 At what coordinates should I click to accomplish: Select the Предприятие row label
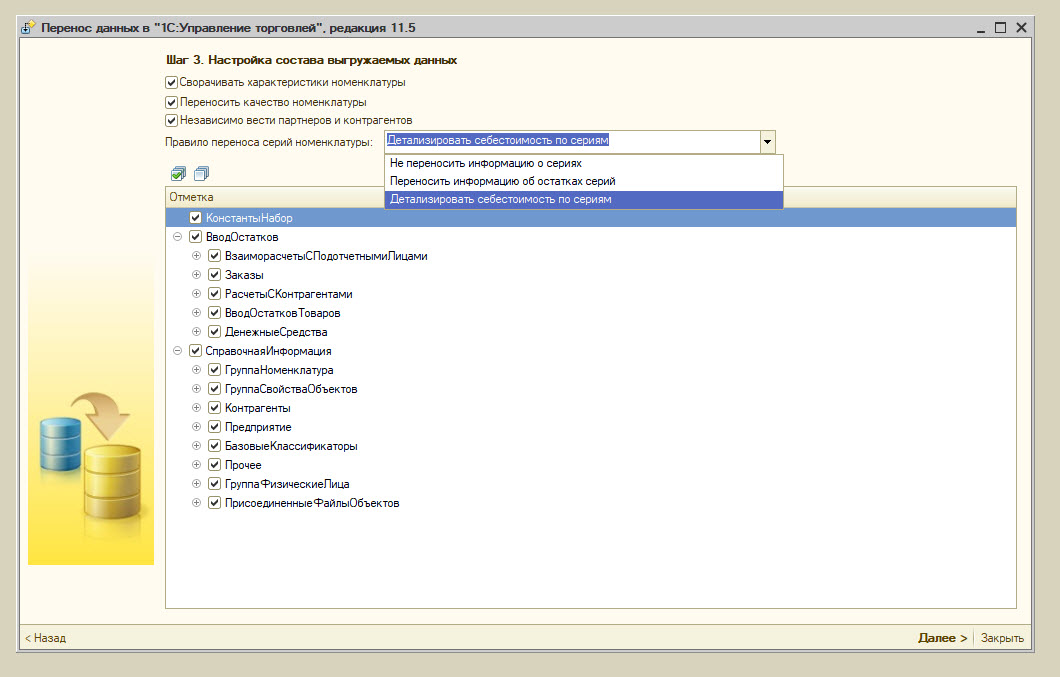[x=258, y=427]
